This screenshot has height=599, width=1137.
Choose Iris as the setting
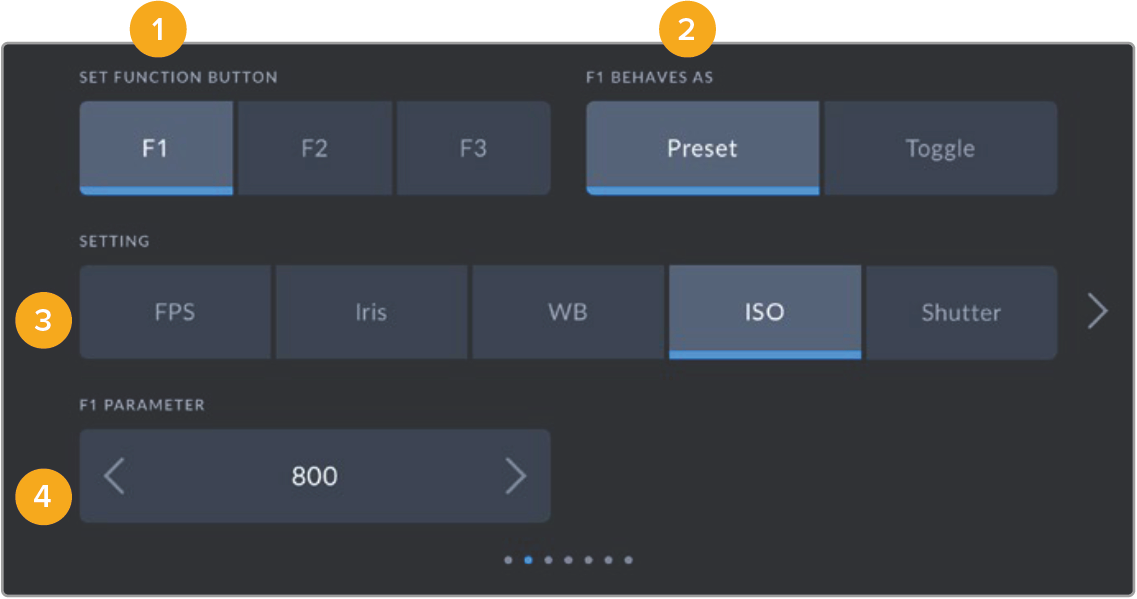click(371, 312)
